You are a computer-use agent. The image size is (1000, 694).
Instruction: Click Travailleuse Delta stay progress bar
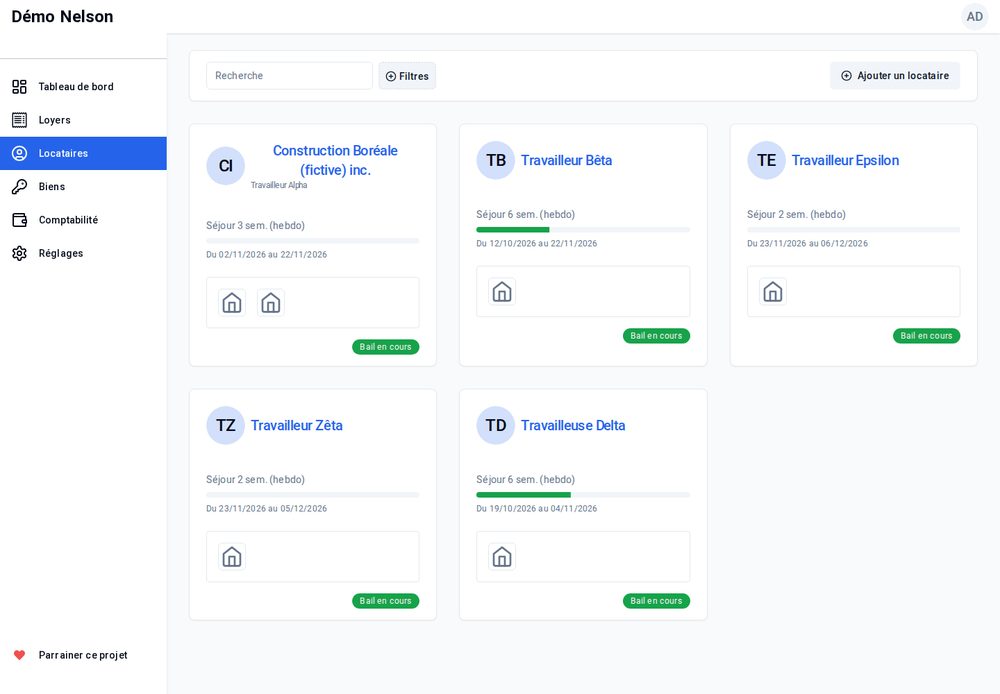tap(583, 495)
